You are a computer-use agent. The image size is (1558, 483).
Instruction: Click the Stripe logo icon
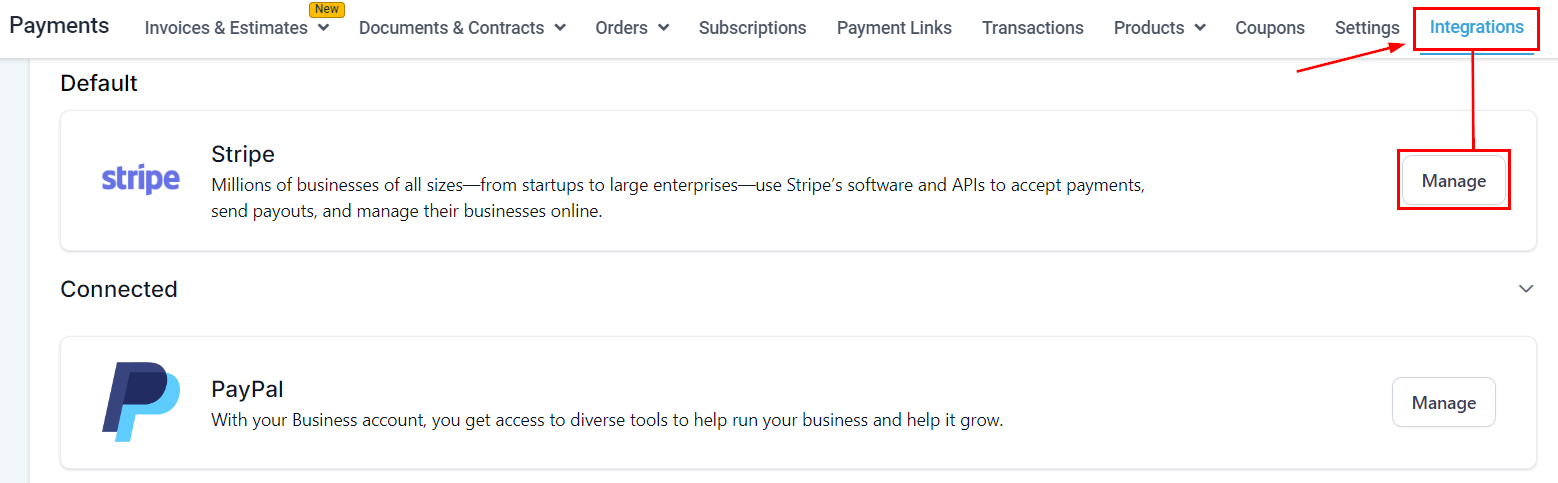point(141,180)
